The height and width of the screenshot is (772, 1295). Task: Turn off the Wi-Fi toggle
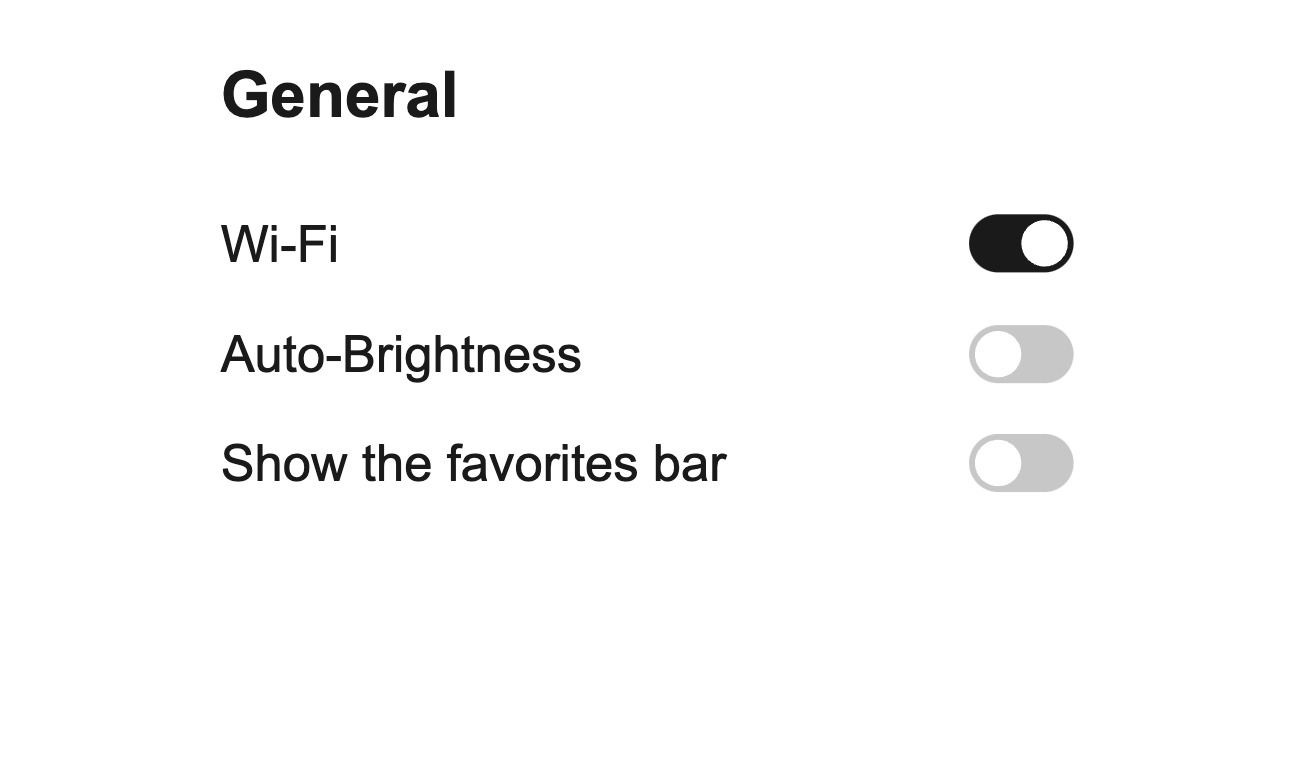pyautogui.click(x=1020, y=243)
